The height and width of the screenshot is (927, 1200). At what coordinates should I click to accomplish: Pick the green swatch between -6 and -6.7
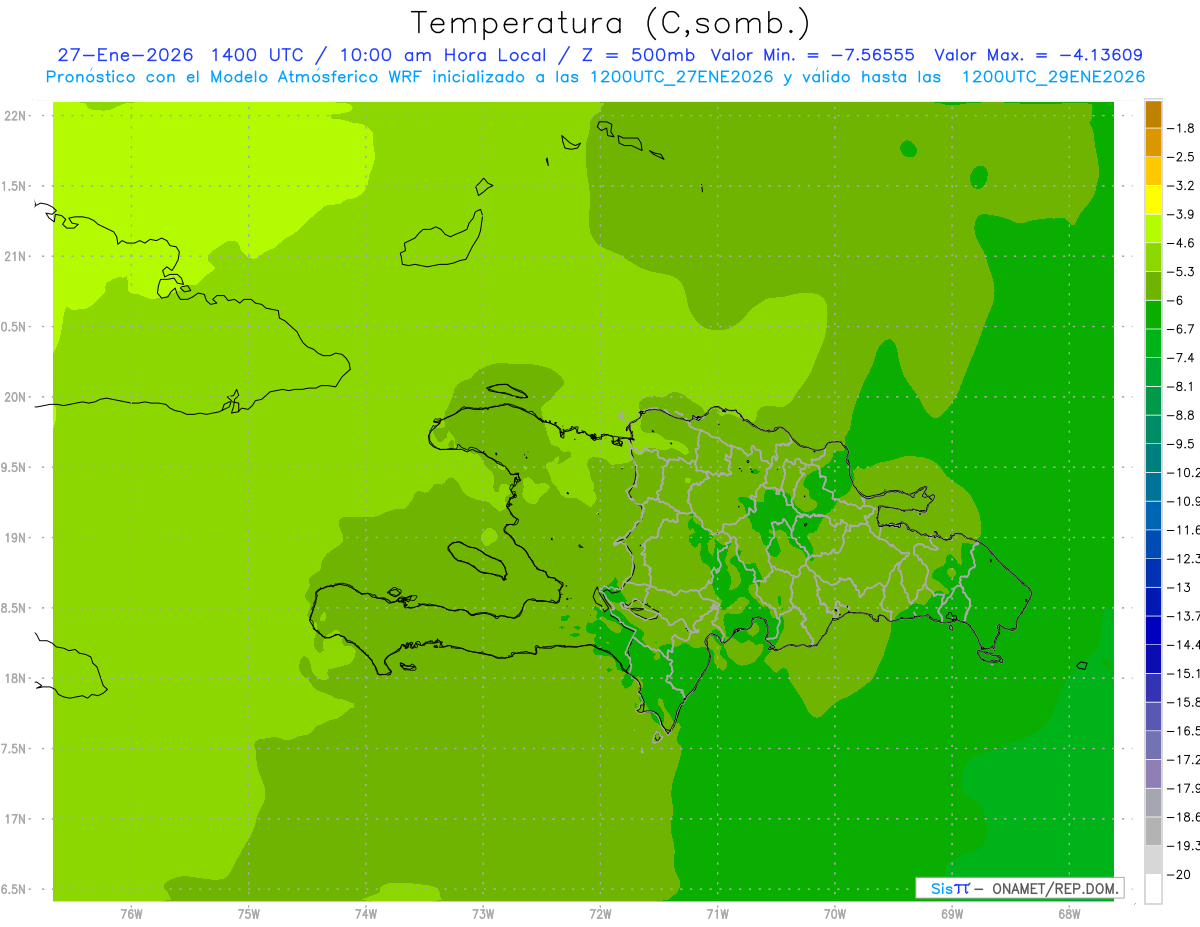[x=1153, y=315]
